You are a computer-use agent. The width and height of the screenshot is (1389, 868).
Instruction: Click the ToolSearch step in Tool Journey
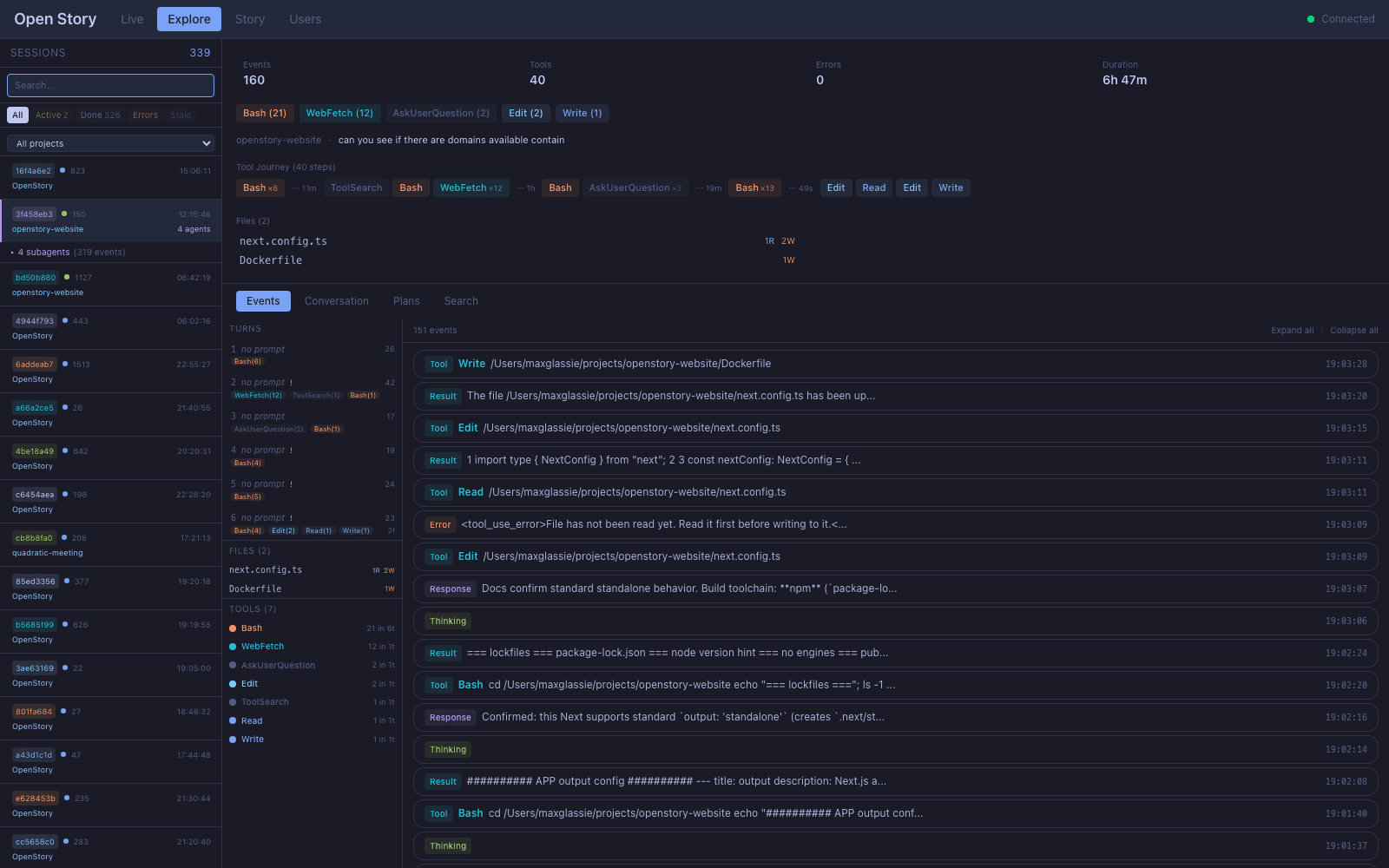pos(356,188)
